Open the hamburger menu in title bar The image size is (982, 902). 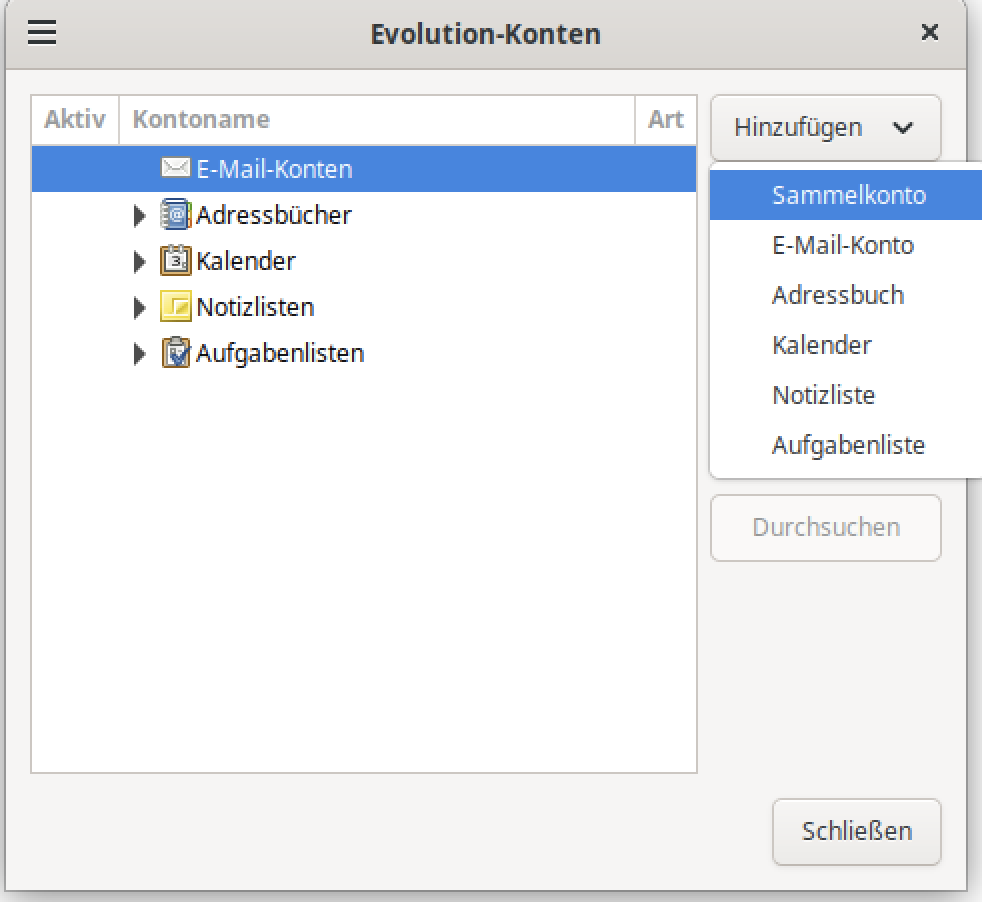pyautogui.click(x=42, y=34)
